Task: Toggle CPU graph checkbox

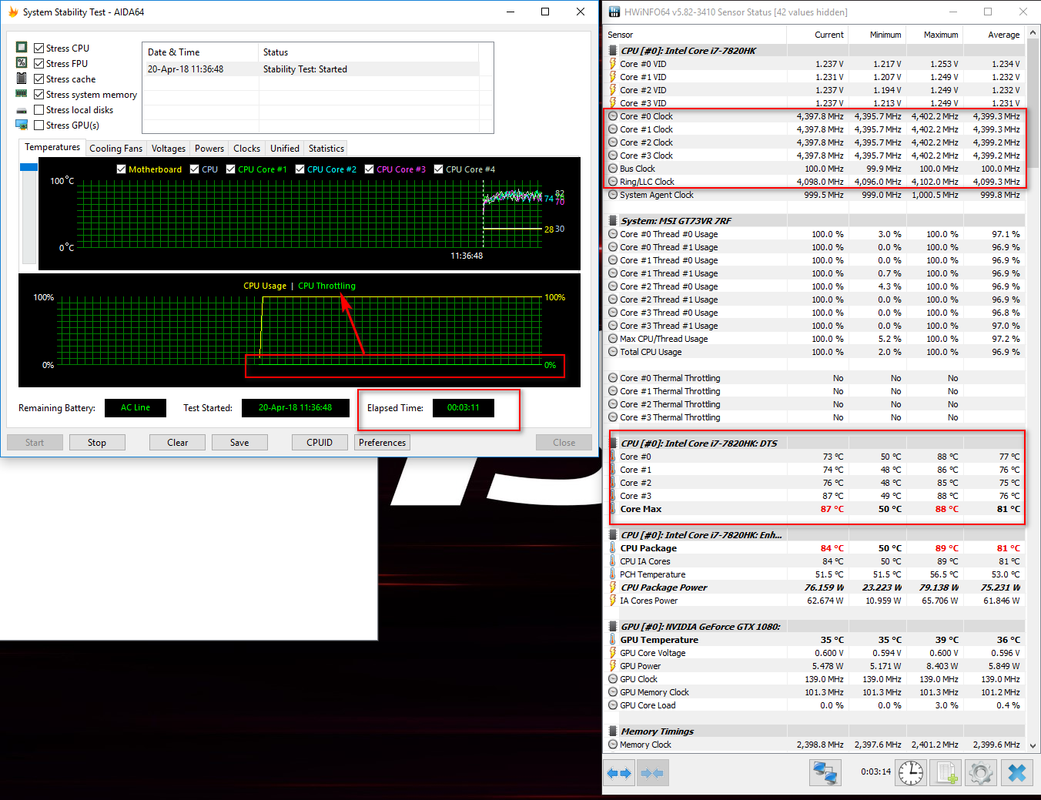Action: click(195, 169)
